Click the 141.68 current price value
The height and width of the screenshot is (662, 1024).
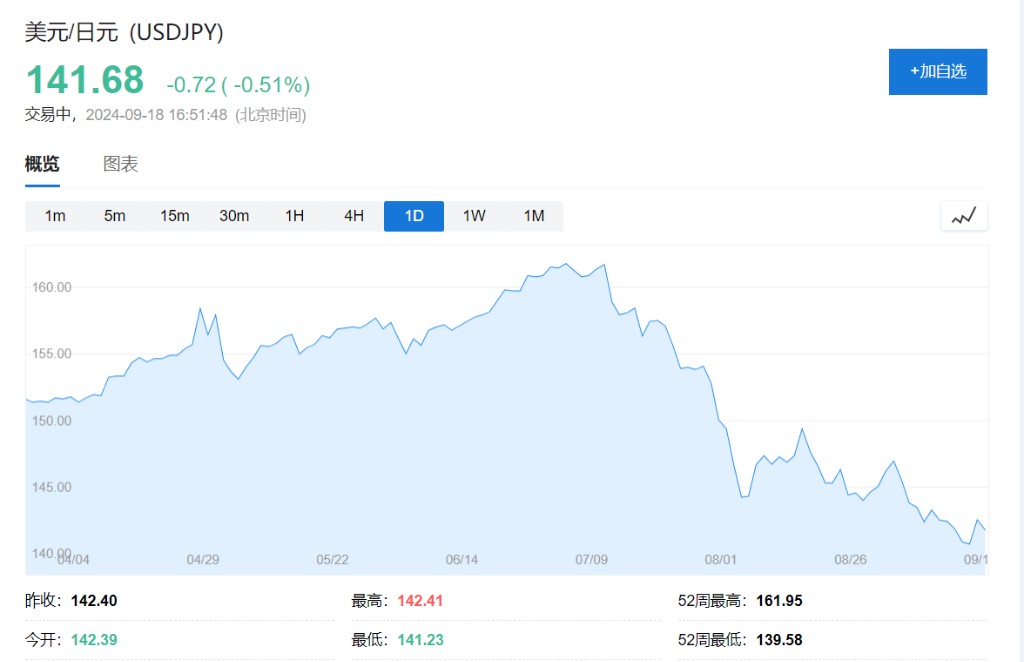[x=85, y=80]
